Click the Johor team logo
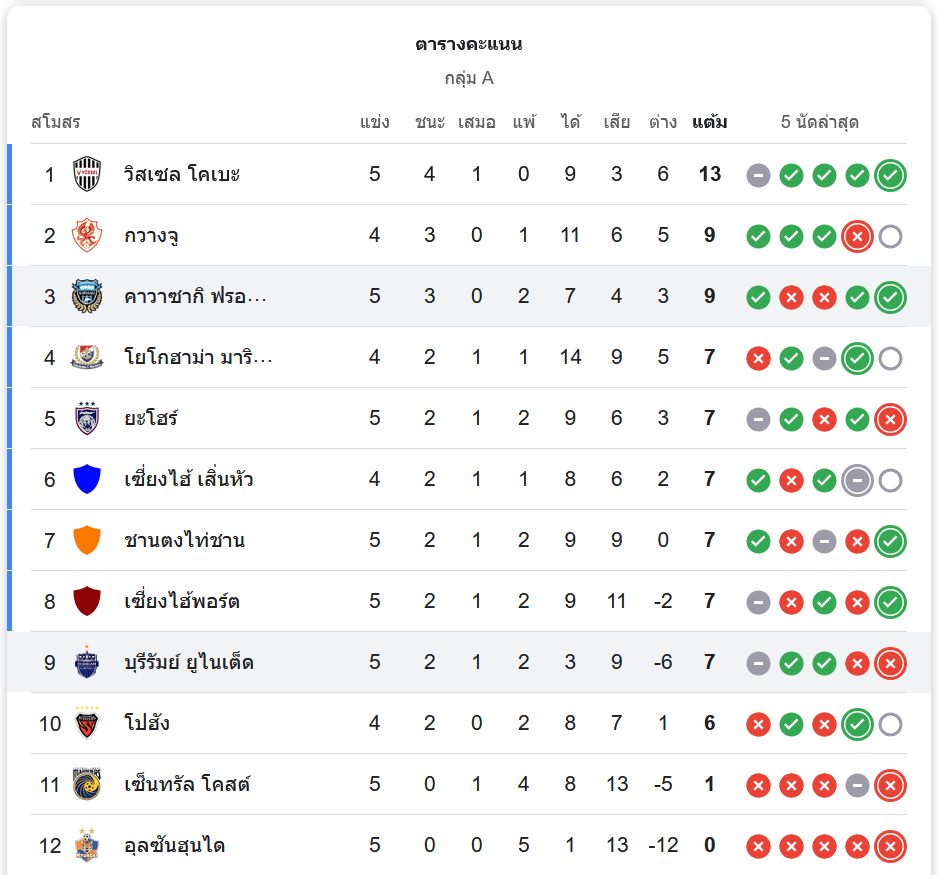 87,418
